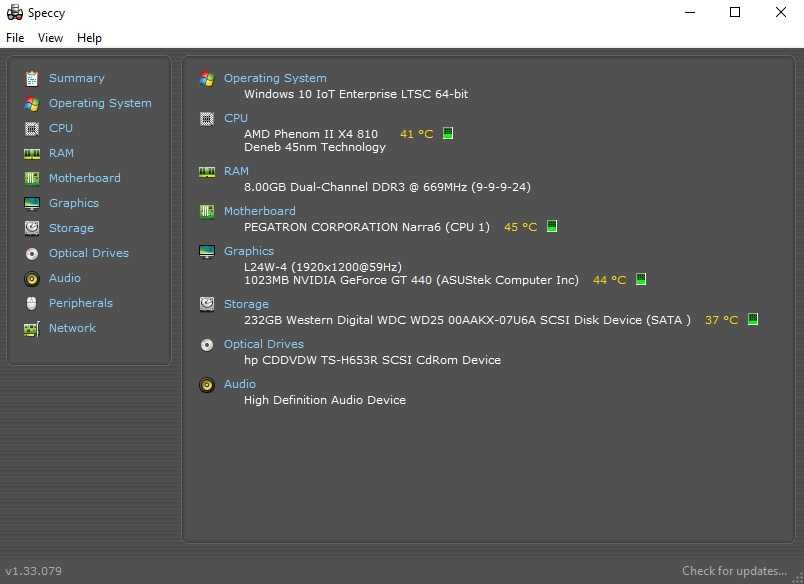This screenshot has width=804, height=584.
Task: Select CPU in the sidebar list
Action: 61,128
